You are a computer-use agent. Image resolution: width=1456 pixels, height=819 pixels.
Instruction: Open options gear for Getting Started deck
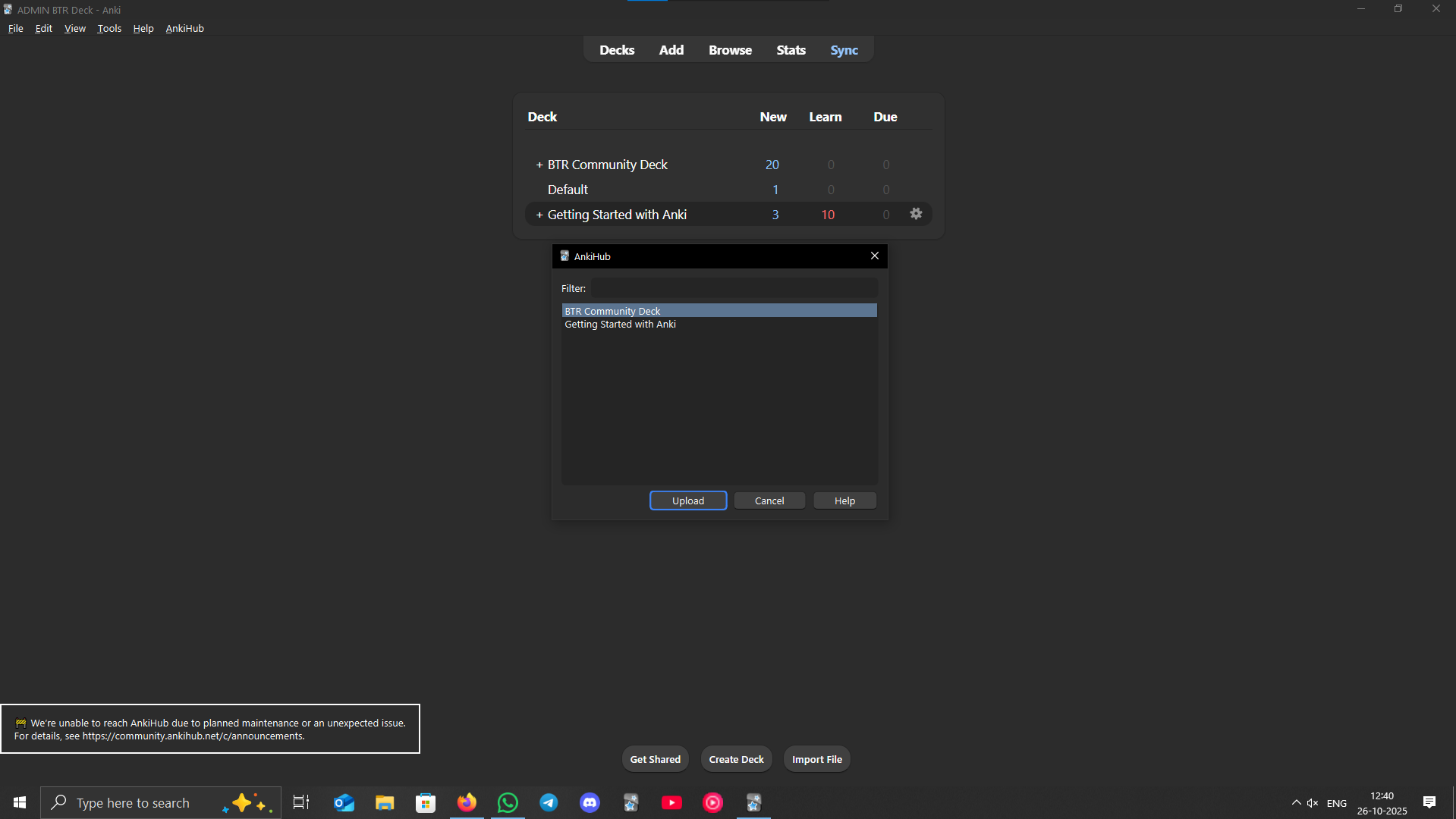tap(916, 214)
